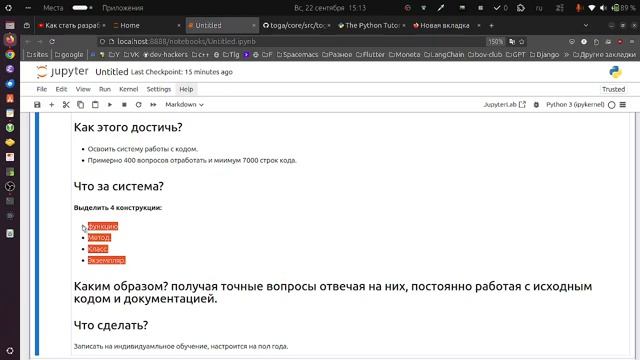Click the debugger bug icon

click(536, 105)
